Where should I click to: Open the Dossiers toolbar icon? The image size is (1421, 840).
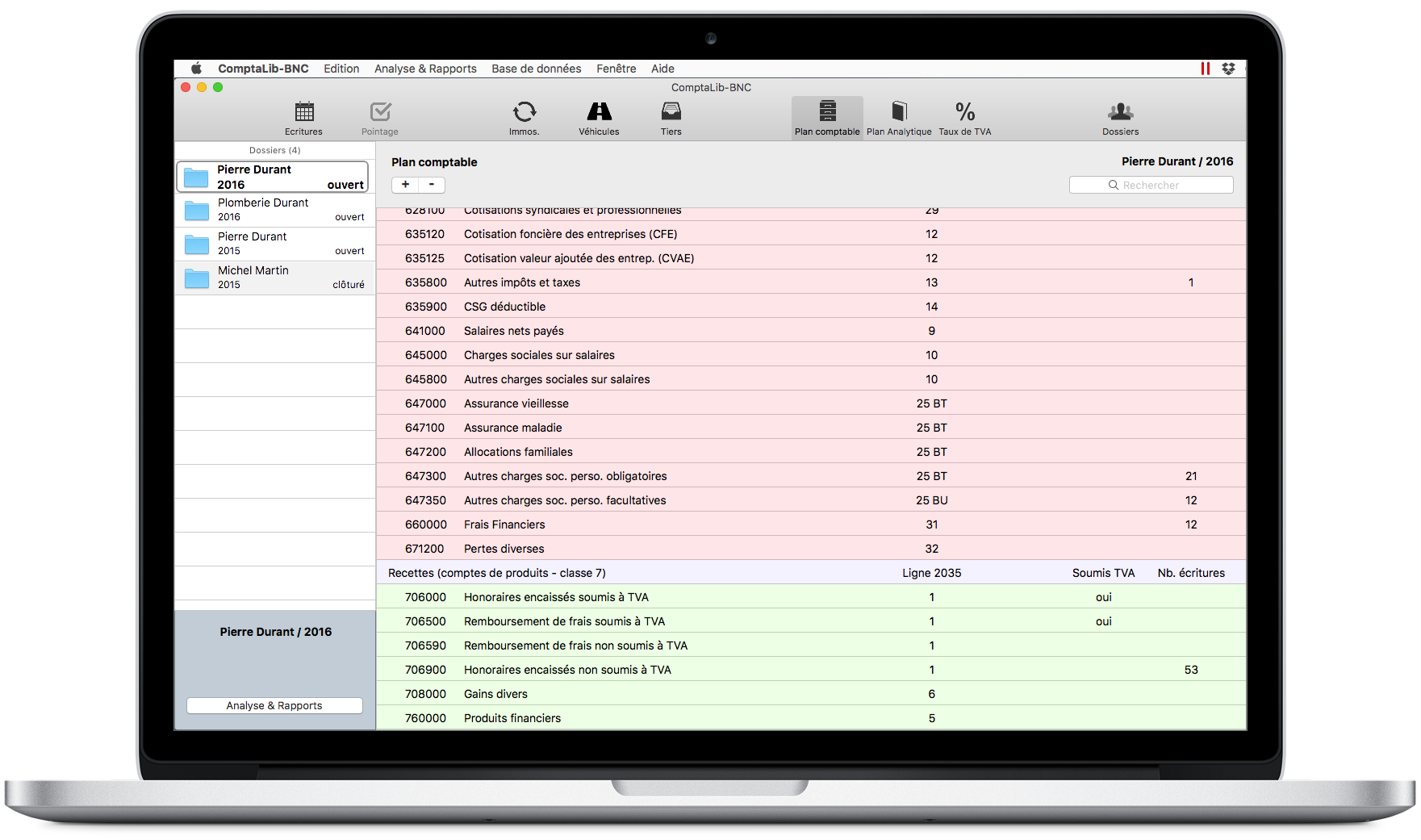(x=1121, y=119)
